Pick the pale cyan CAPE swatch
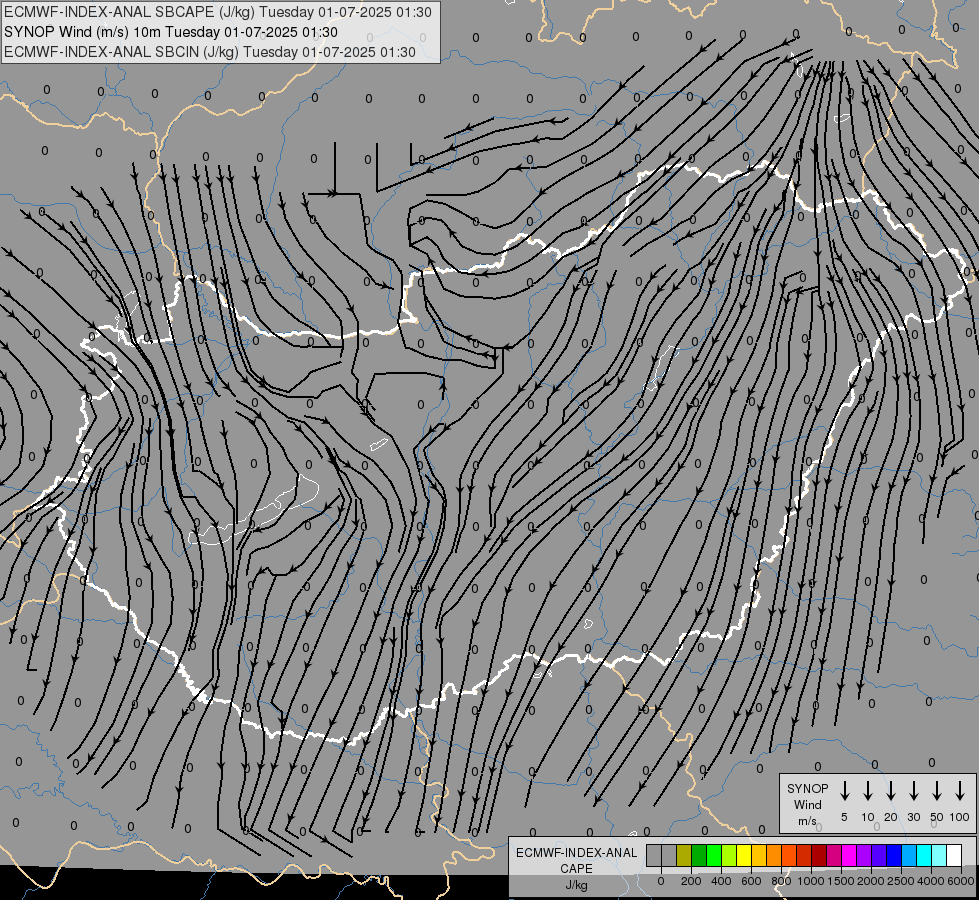Screen dimensions: 979x900 (938, 855)
